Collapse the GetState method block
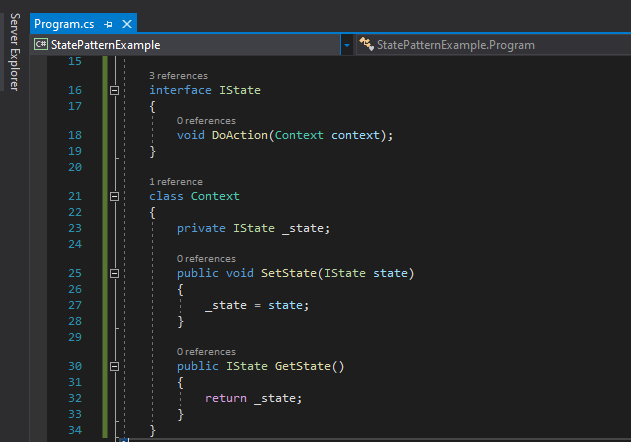The height and width of the screenshot is (442, 631). tap(114, 367)
